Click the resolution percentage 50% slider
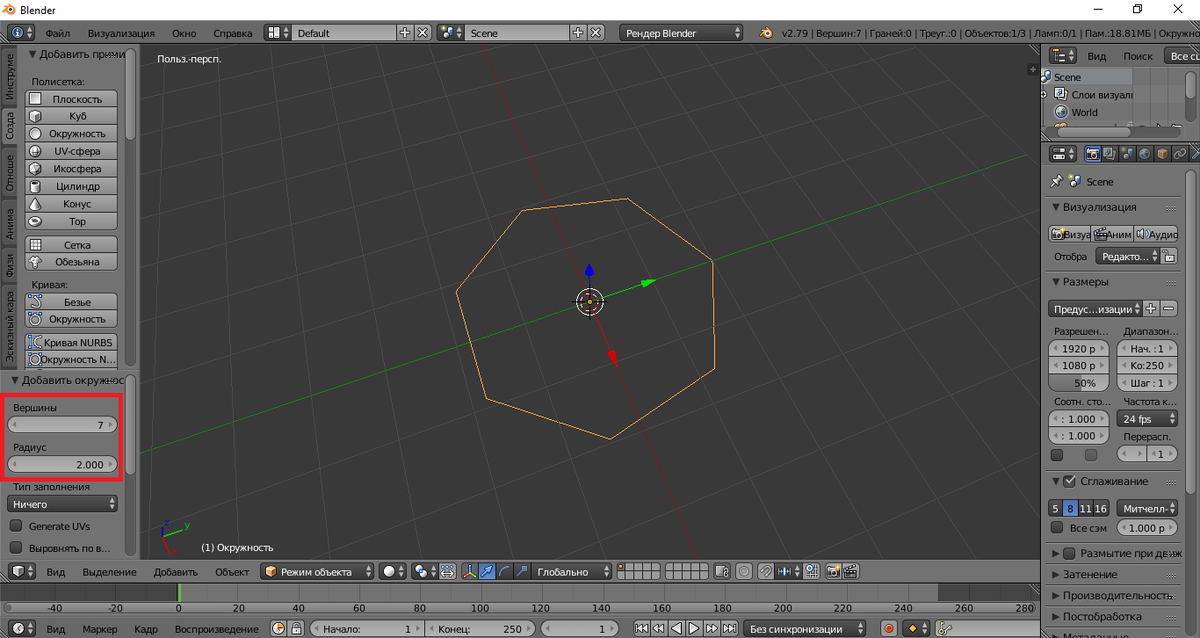Viewport: 1200px width, 638px height. [1079, 383]
